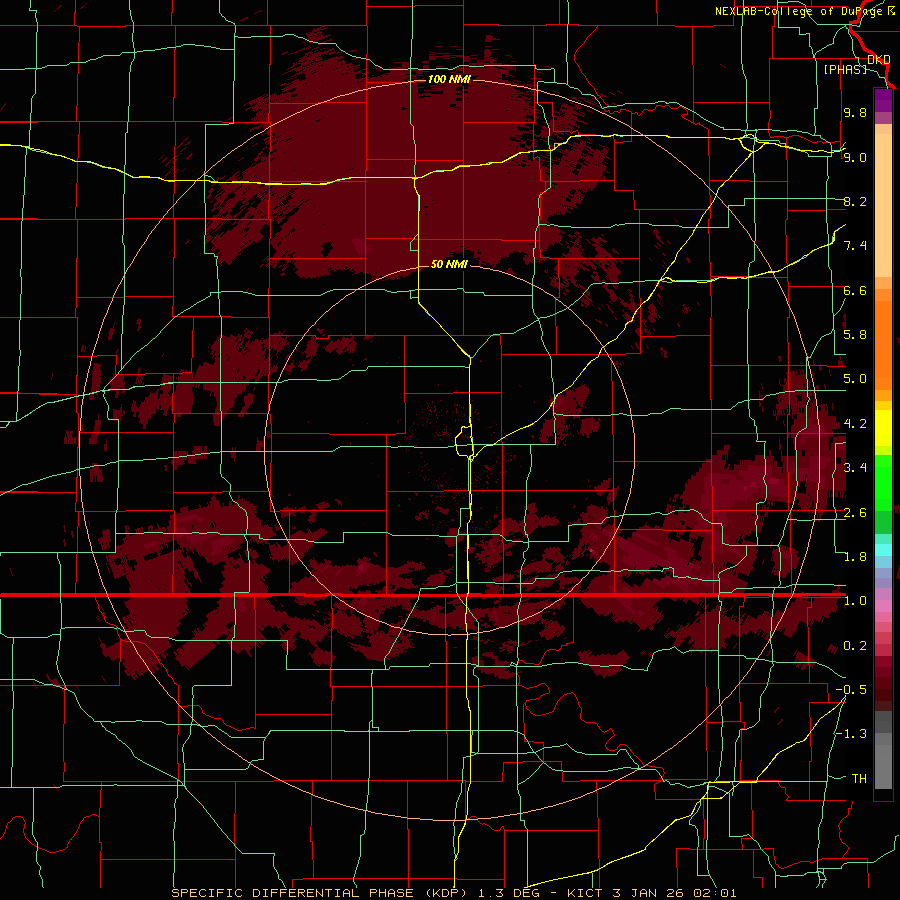Click the 4.2 scale value
Image resolution: width=900 pixels, height=900 pixels.
click(x=855, y=424)
